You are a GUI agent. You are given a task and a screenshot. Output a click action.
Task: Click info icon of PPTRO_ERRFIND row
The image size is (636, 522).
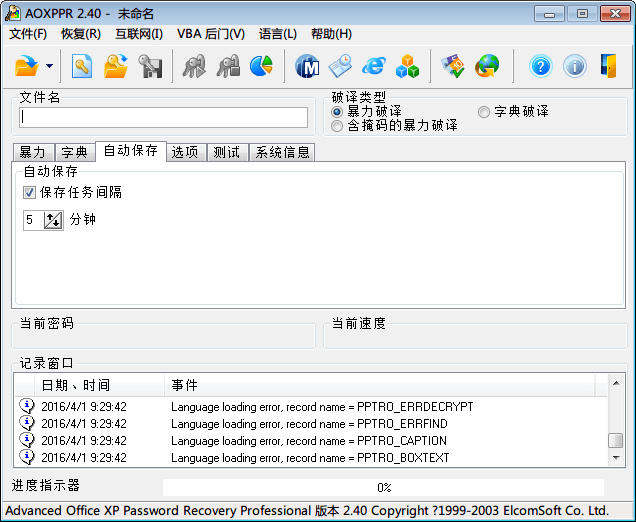27,423
